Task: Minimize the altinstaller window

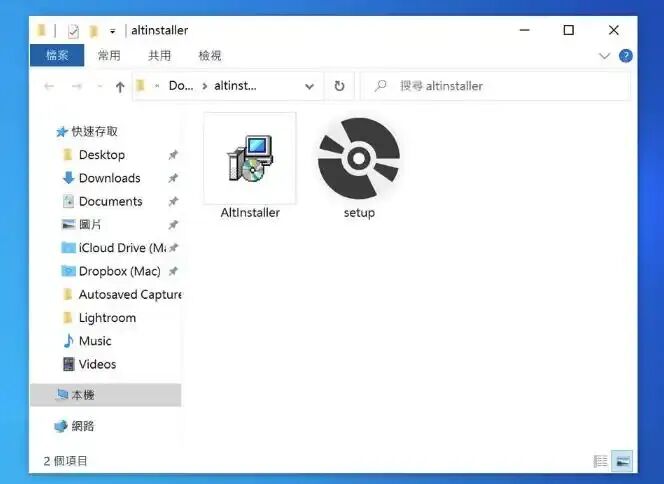Action: pos(524,30)
